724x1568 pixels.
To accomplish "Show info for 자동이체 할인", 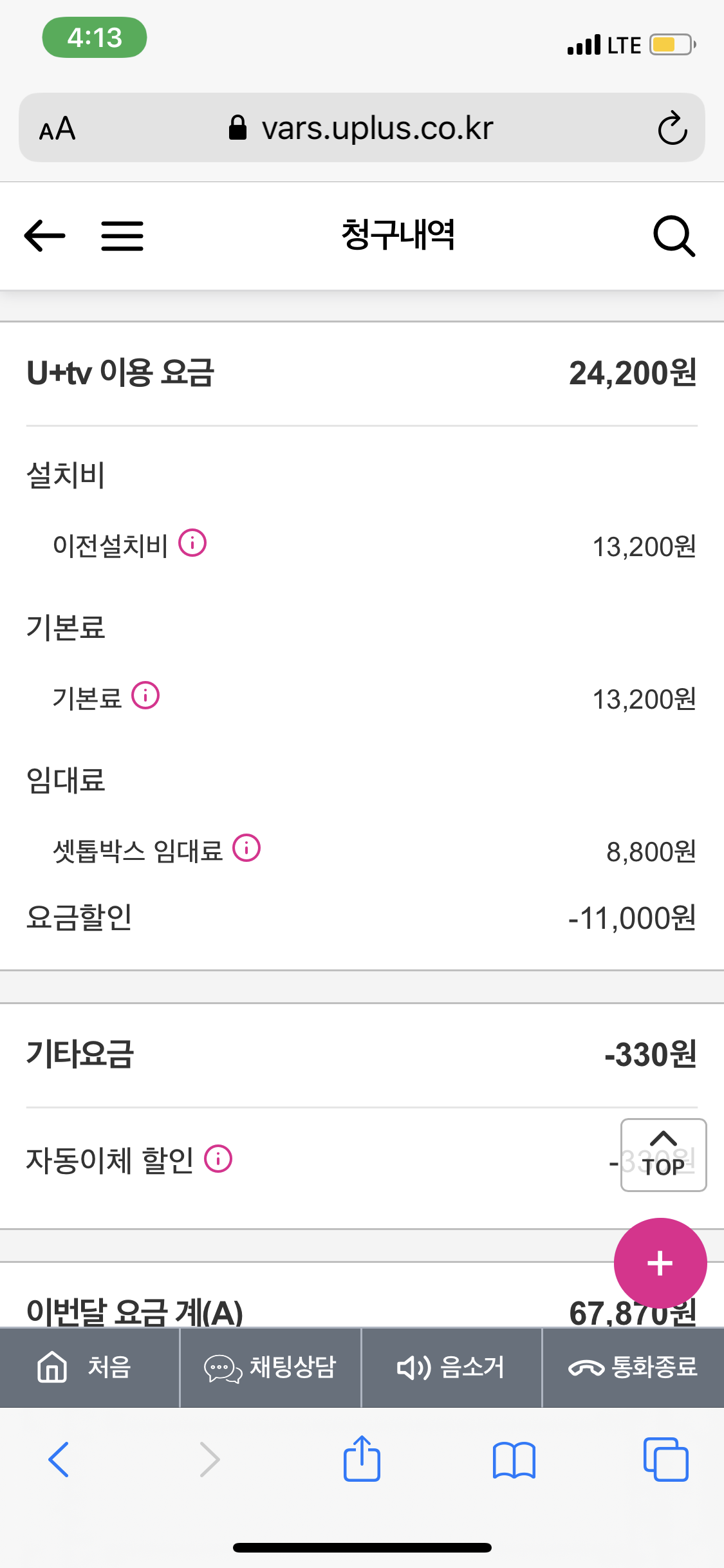I will tap(218, 1159).
